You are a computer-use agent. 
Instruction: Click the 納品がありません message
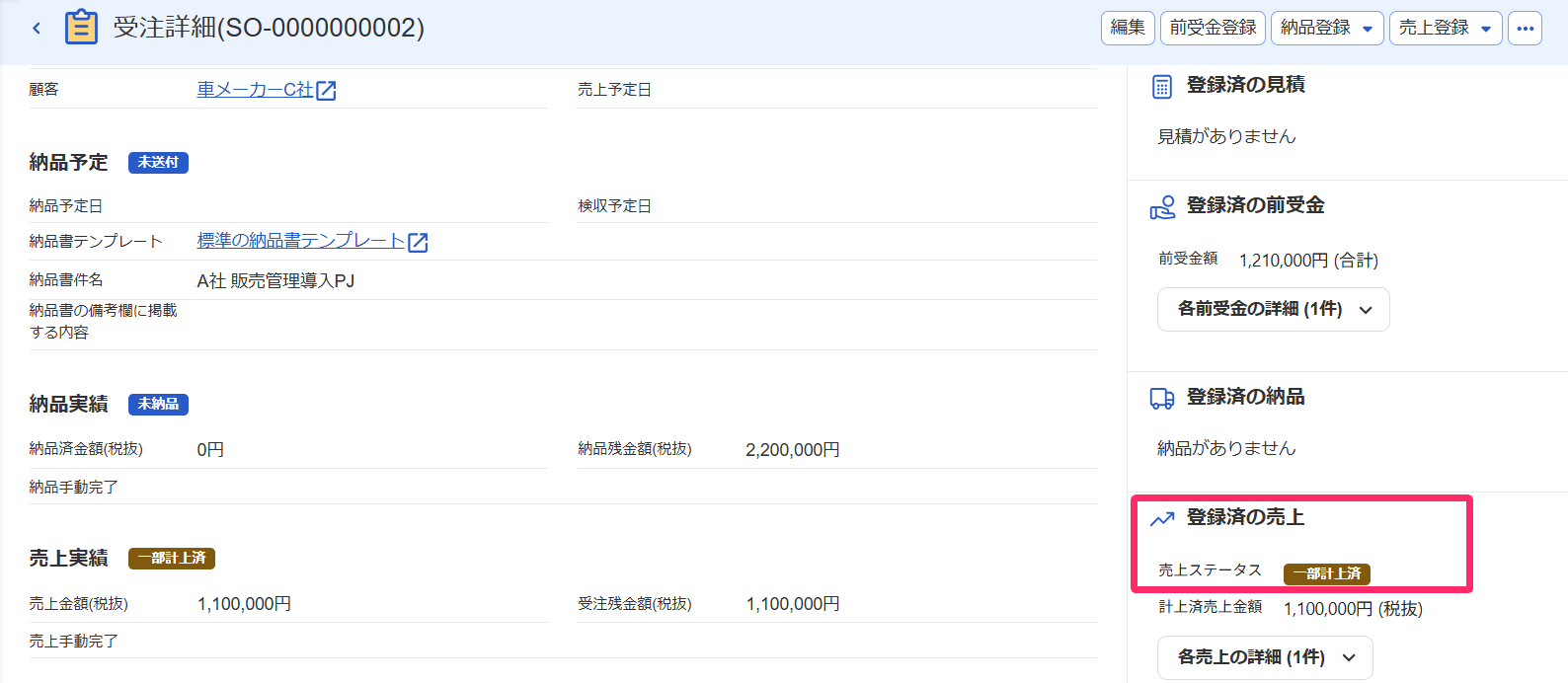(x=1226, y=448)
